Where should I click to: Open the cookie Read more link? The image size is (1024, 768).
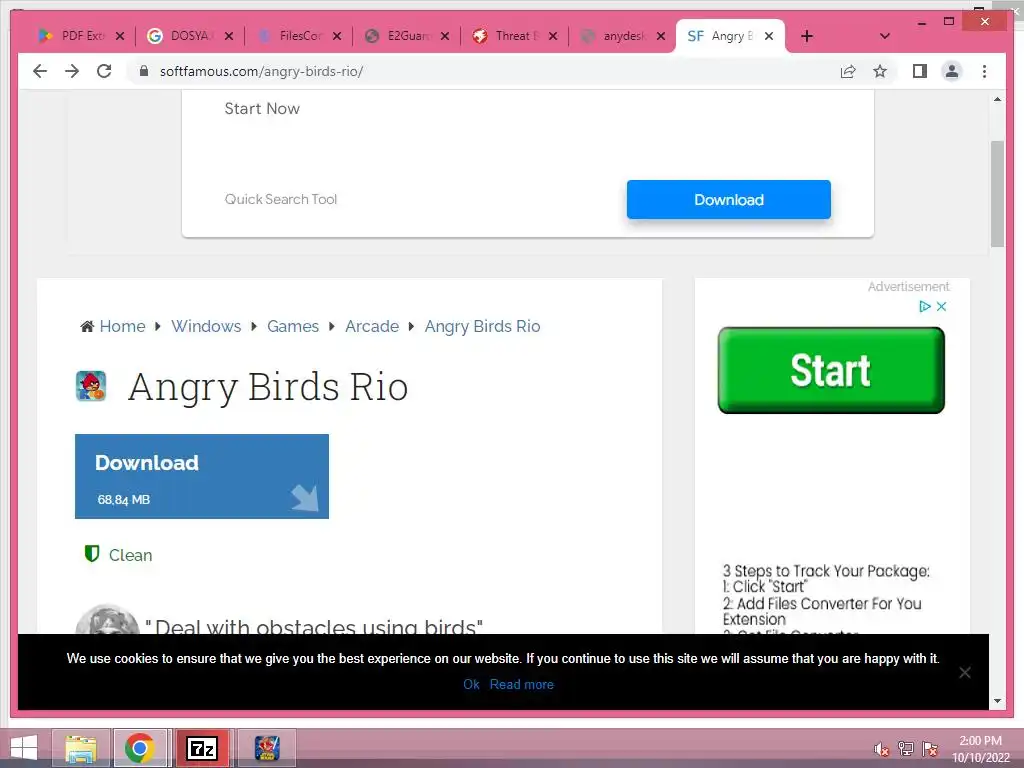coord(522,684)
